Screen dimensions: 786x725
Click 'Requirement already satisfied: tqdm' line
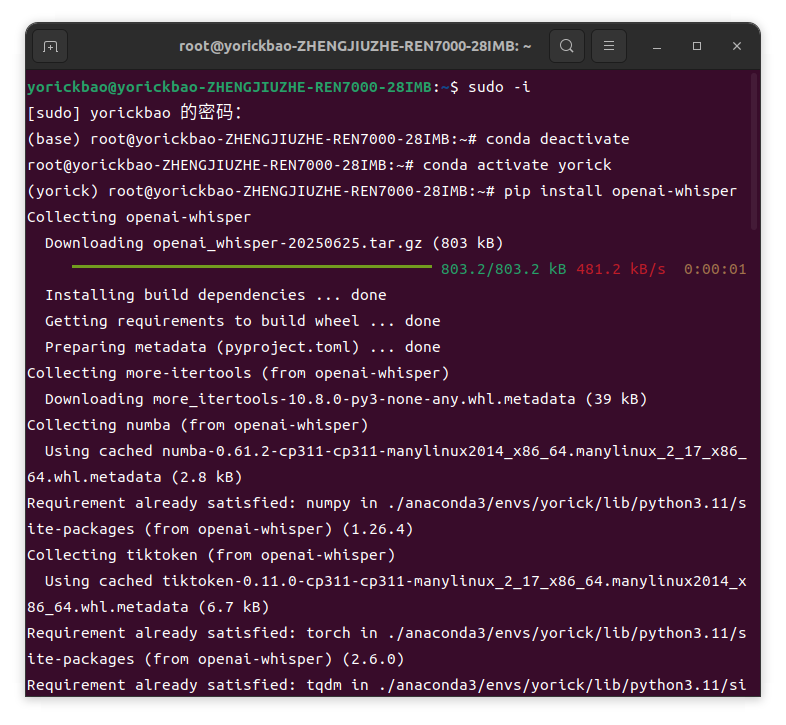(x=387, y=685)
